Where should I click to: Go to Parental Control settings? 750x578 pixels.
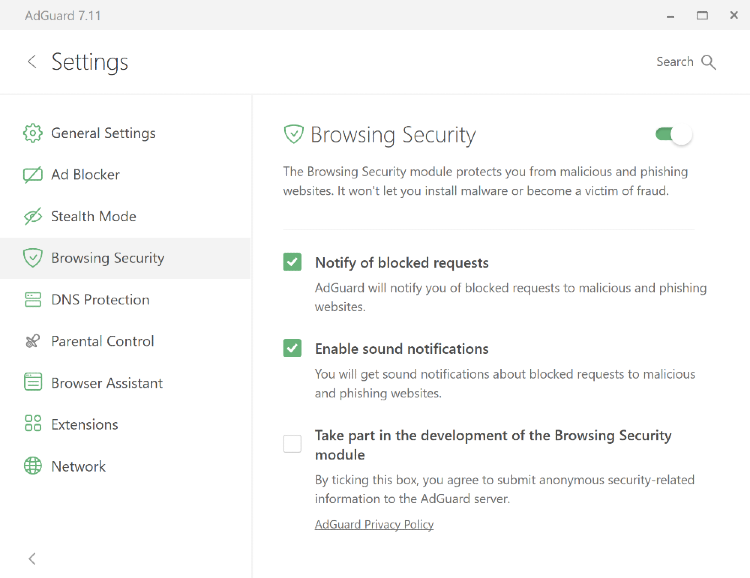[x=125, y=341]
